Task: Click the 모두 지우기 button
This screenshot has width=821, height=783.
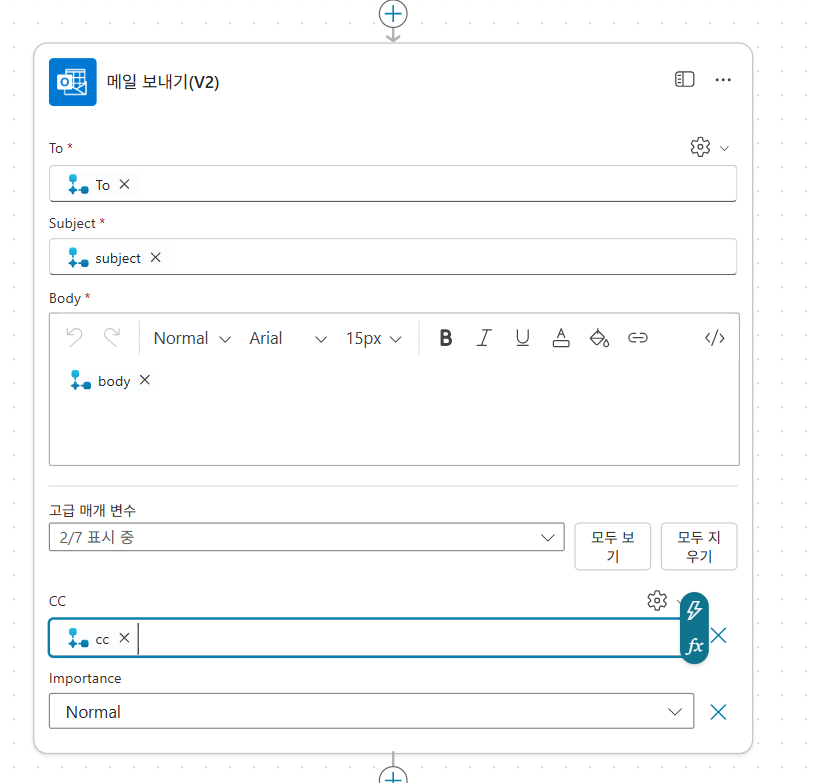Action: click(x=699, y=546)
